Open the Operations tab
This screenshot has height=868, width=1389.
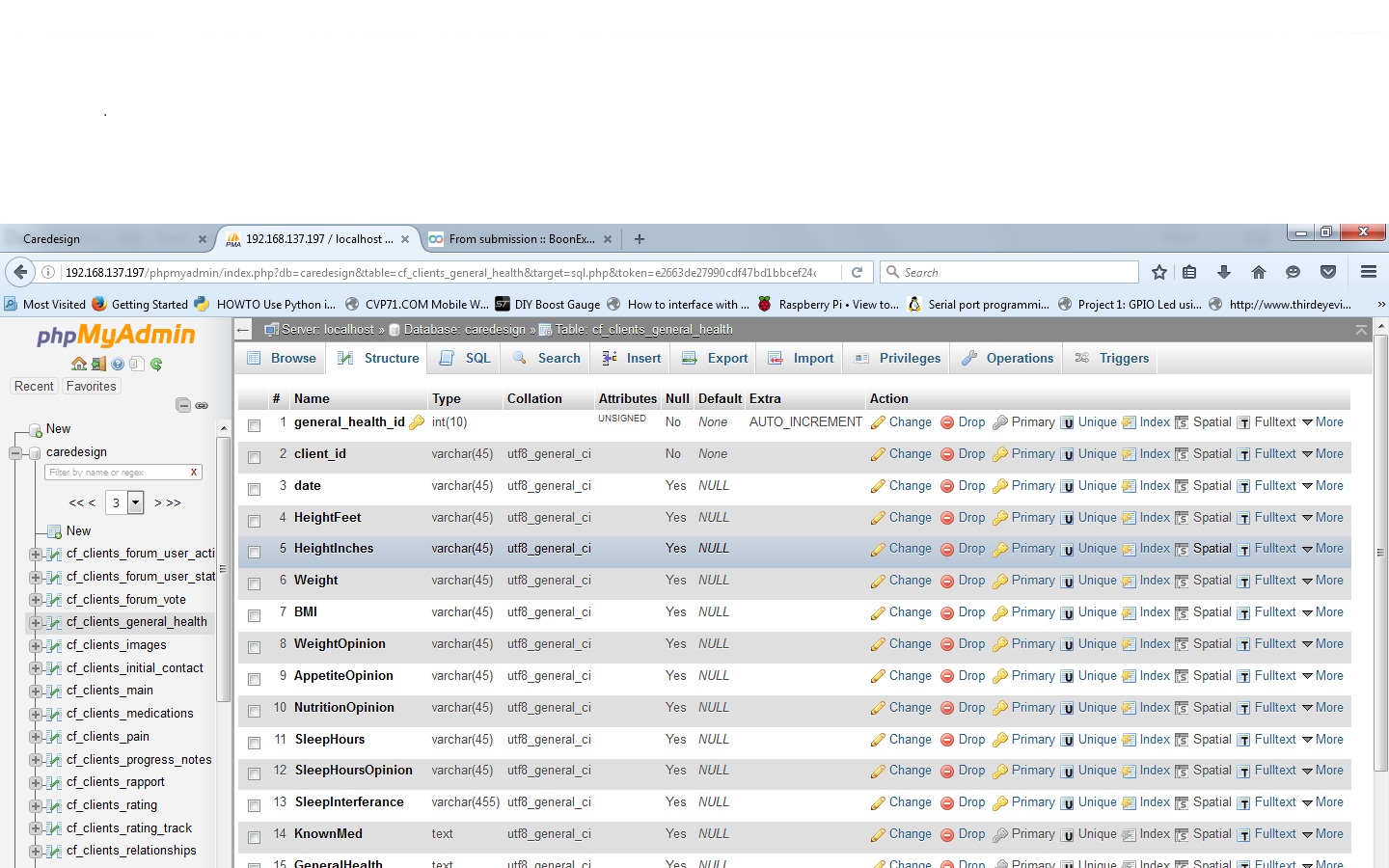1008,358
